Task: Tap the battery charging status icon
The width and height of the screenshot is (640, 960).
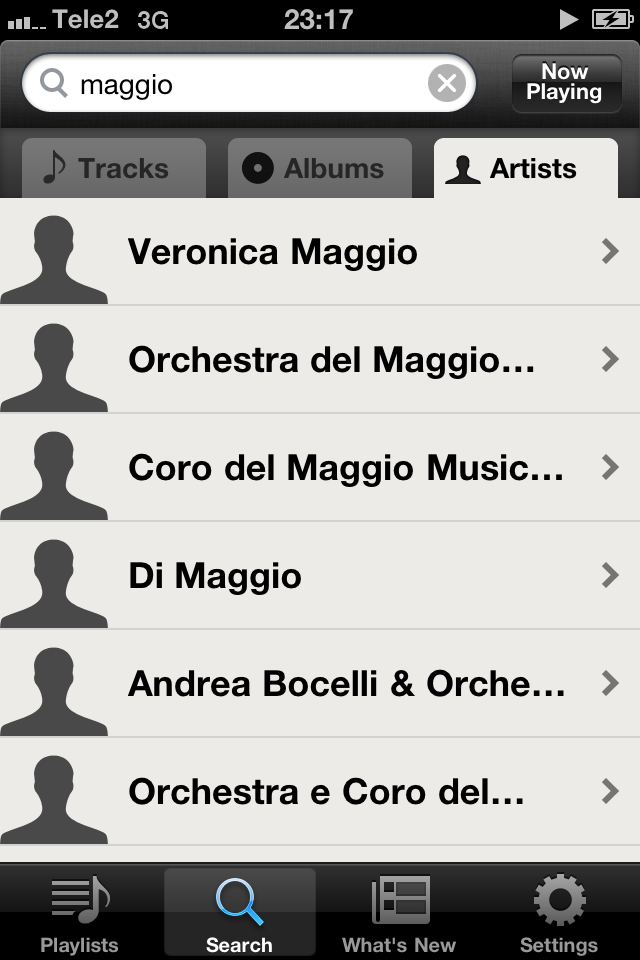Action: click(611, 19)
